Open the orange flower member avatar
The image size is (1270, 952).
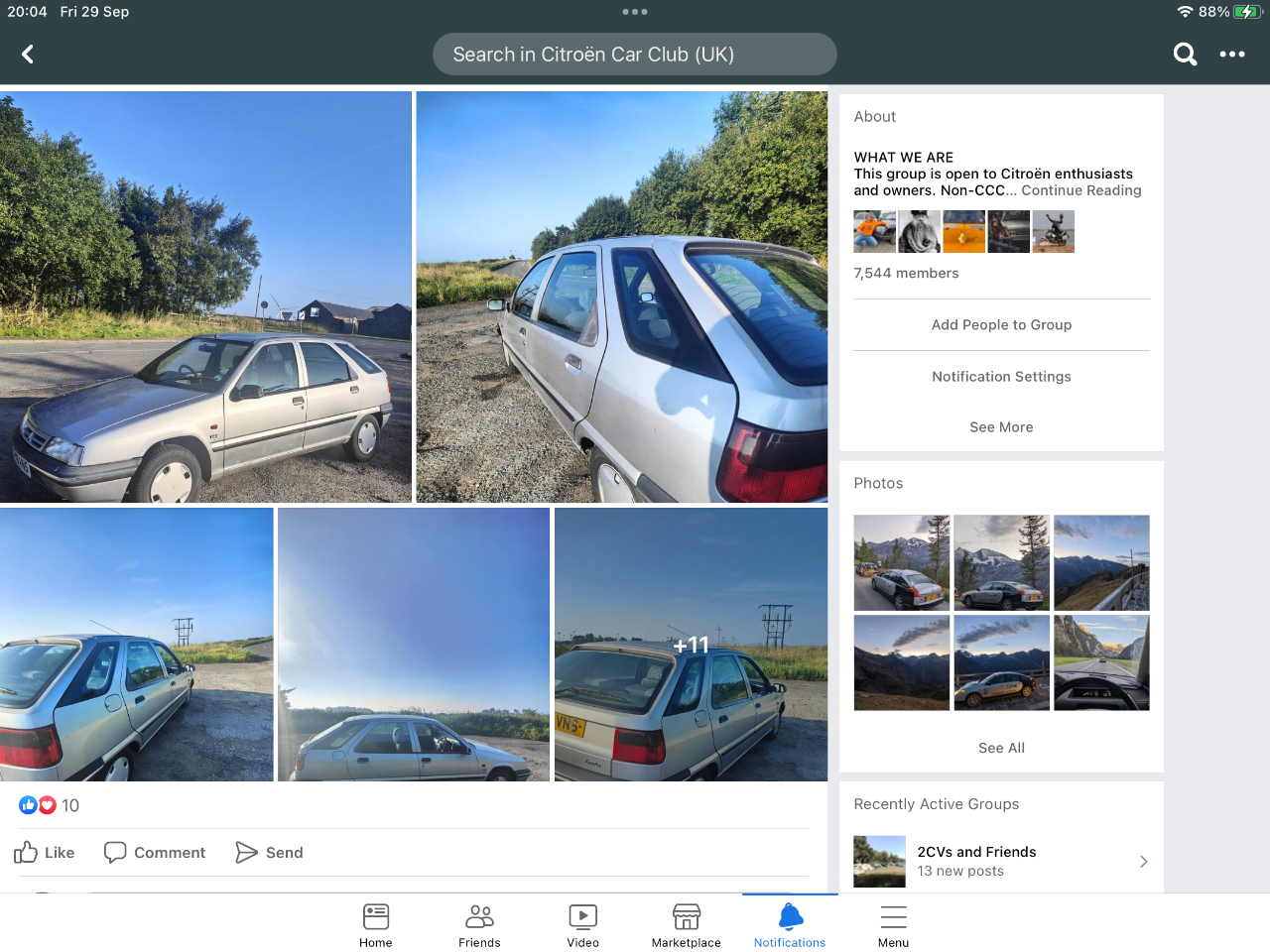click(964, 232)
